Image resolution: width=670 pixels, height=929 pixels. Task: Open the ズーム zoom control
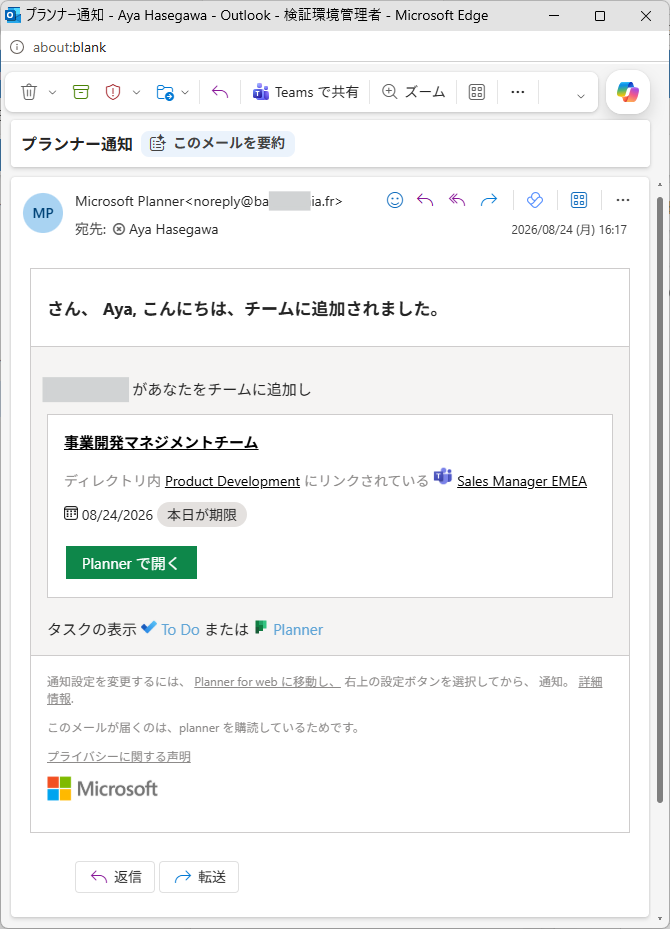pos(413,92)
